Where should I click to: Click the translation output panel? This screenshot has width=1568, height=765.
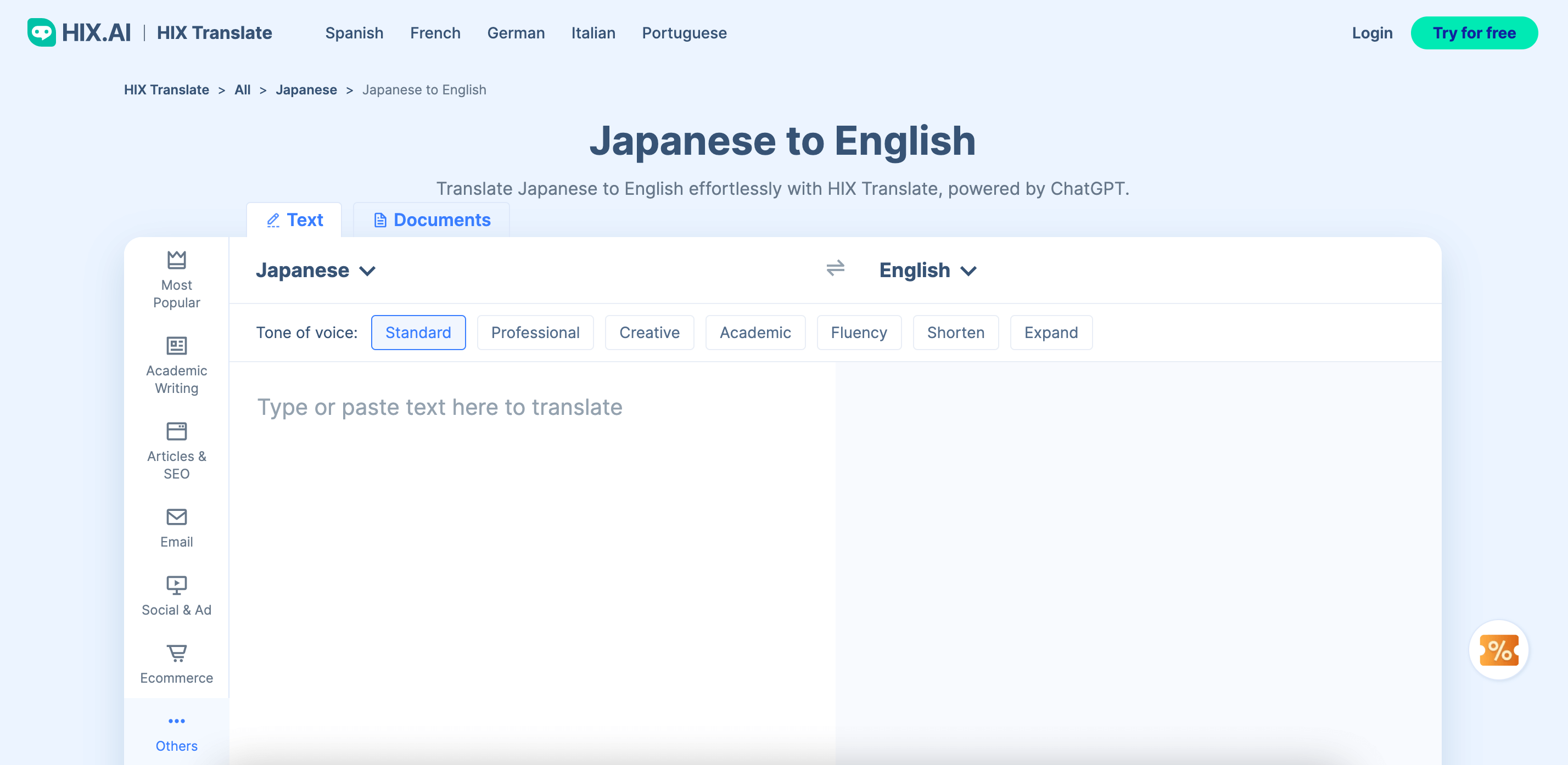(1138, 563)
